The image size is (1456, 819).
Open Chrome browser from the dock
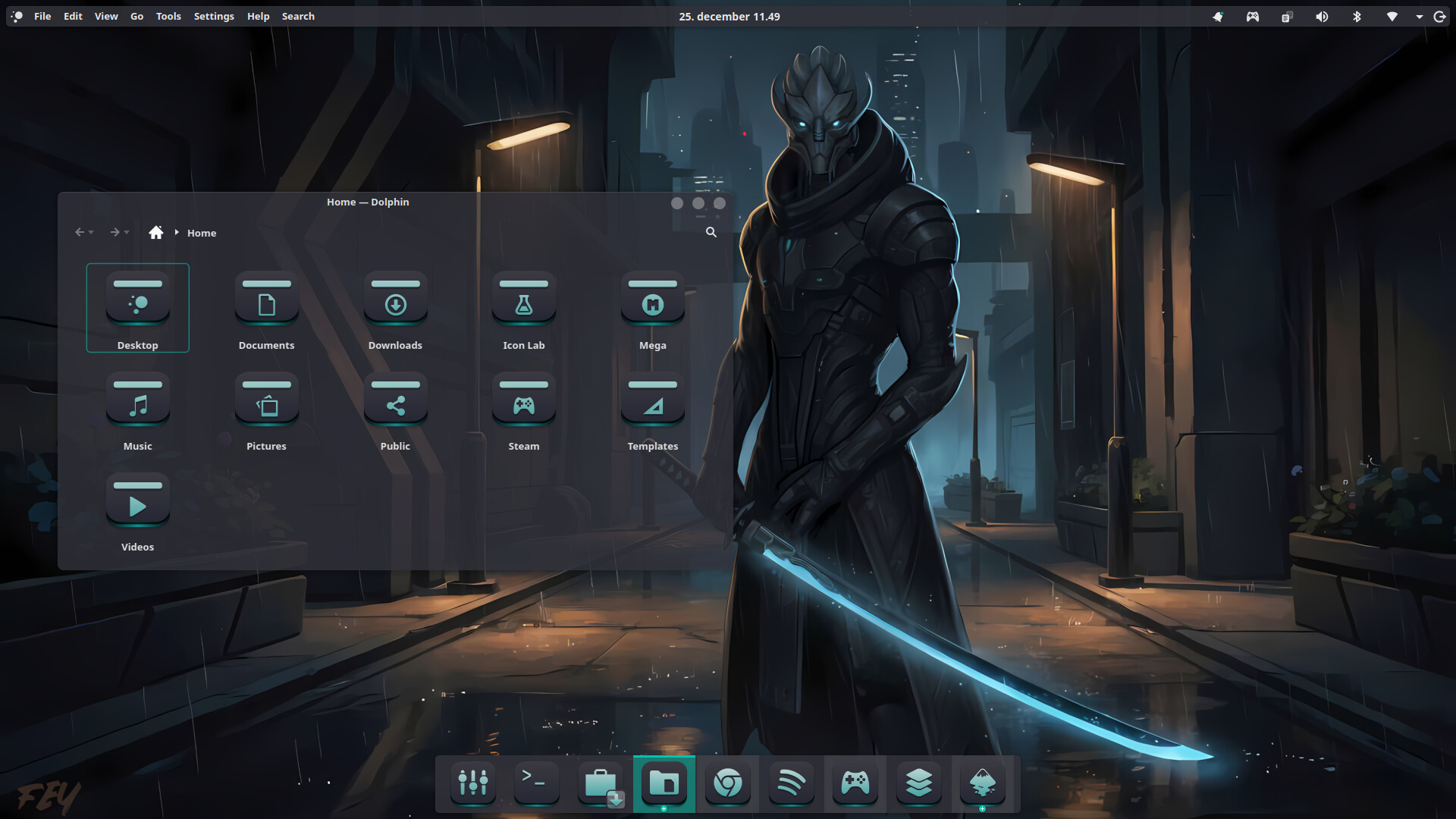coord(727,783)
